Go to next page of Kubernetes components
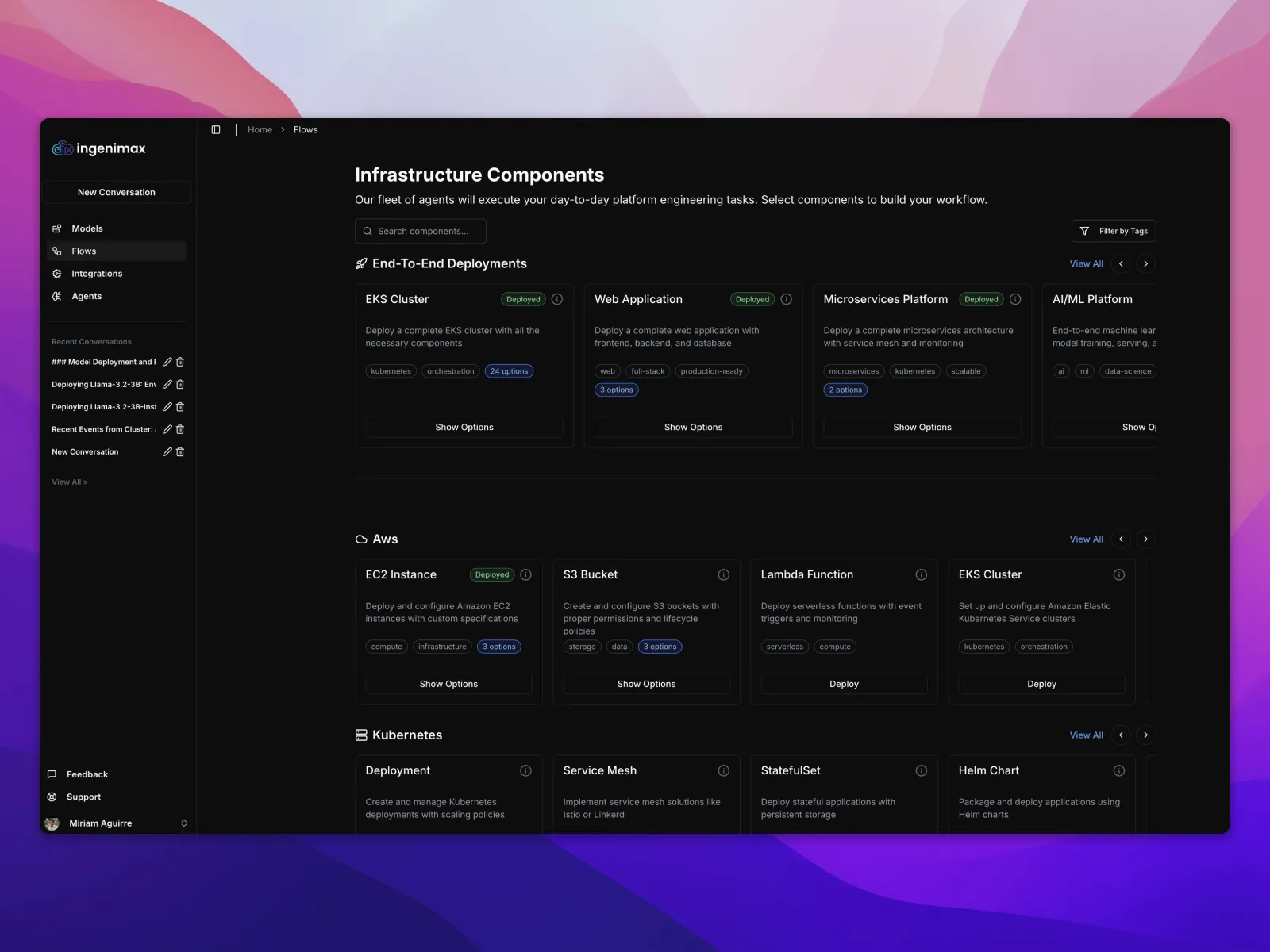This screenshot has width=1270, height=952. [x=1145, y=735]
